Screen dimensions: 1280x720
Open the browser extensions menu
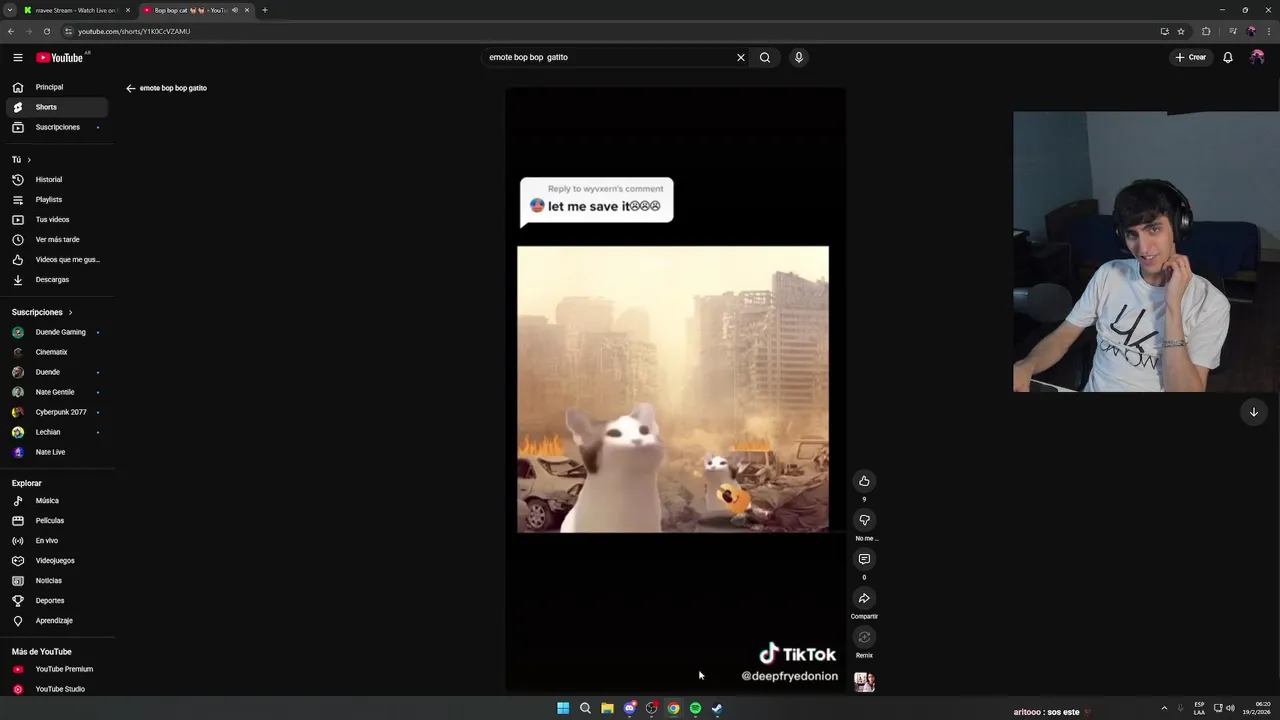1206,31
